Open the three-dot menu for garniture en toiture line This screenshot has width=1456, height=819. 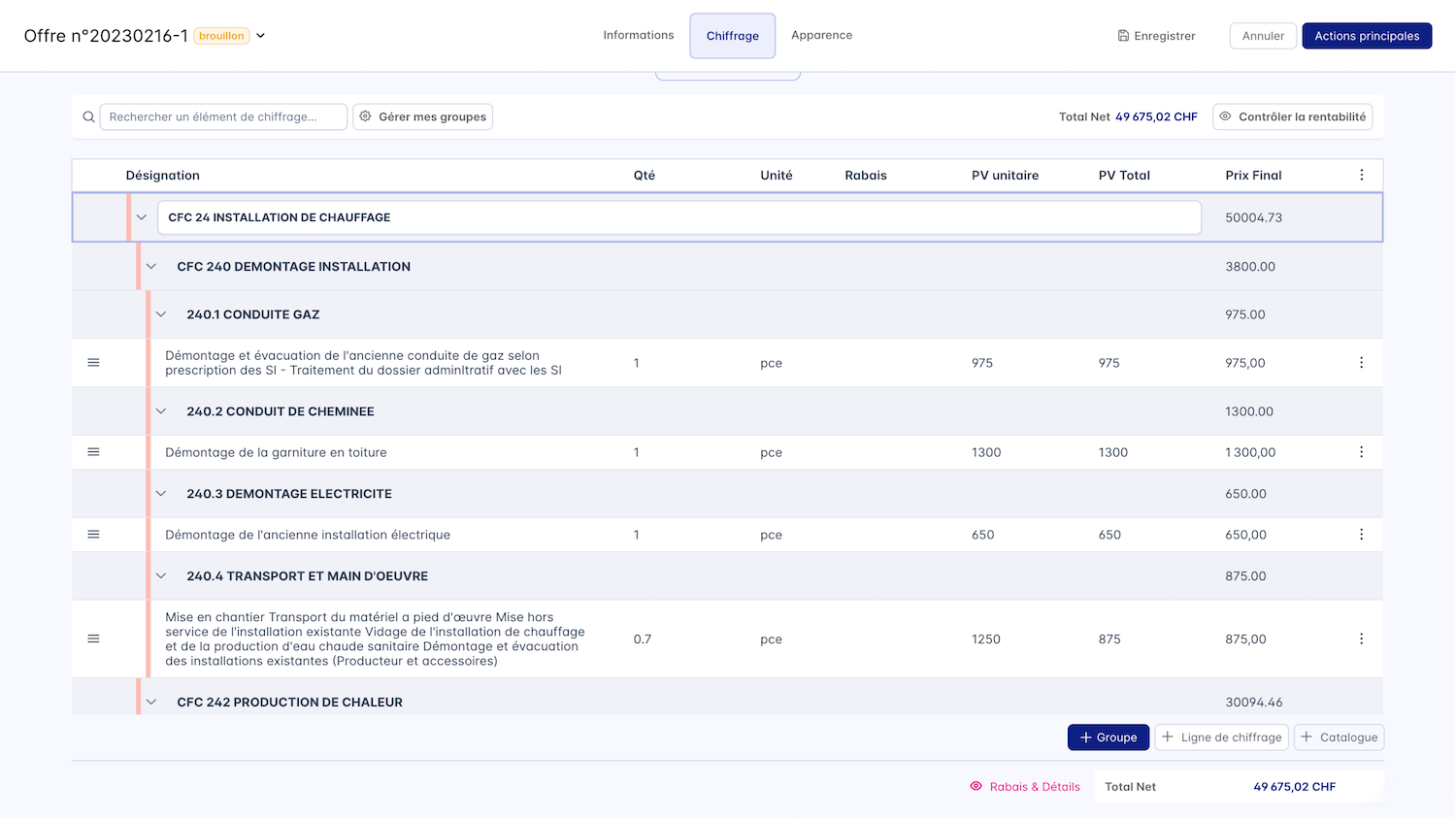(x=1362, y=452)
